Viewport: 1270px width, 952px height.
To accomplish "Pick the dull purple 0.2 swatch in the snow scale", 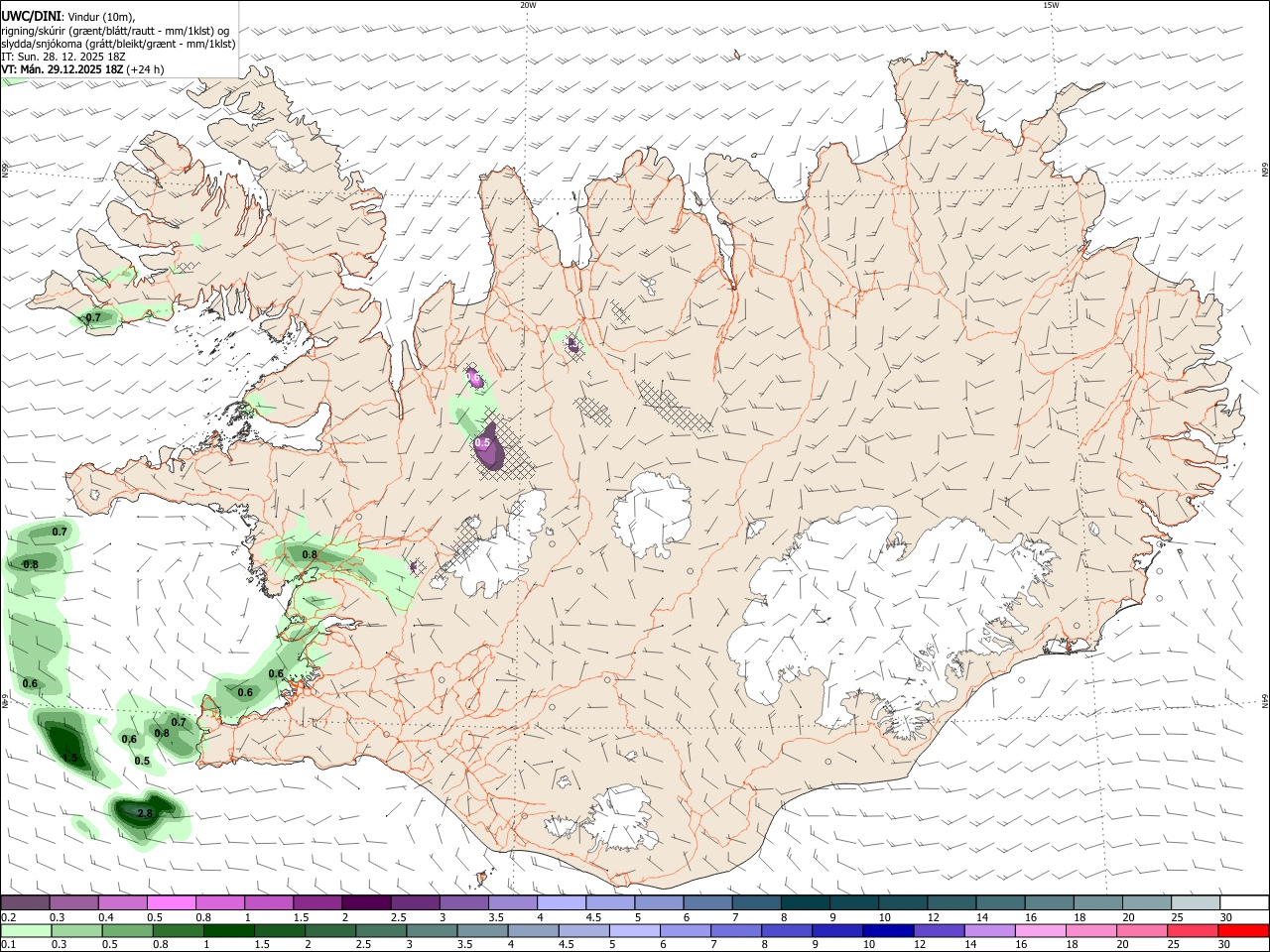I will pyautogui.click(x=25, y=902).
